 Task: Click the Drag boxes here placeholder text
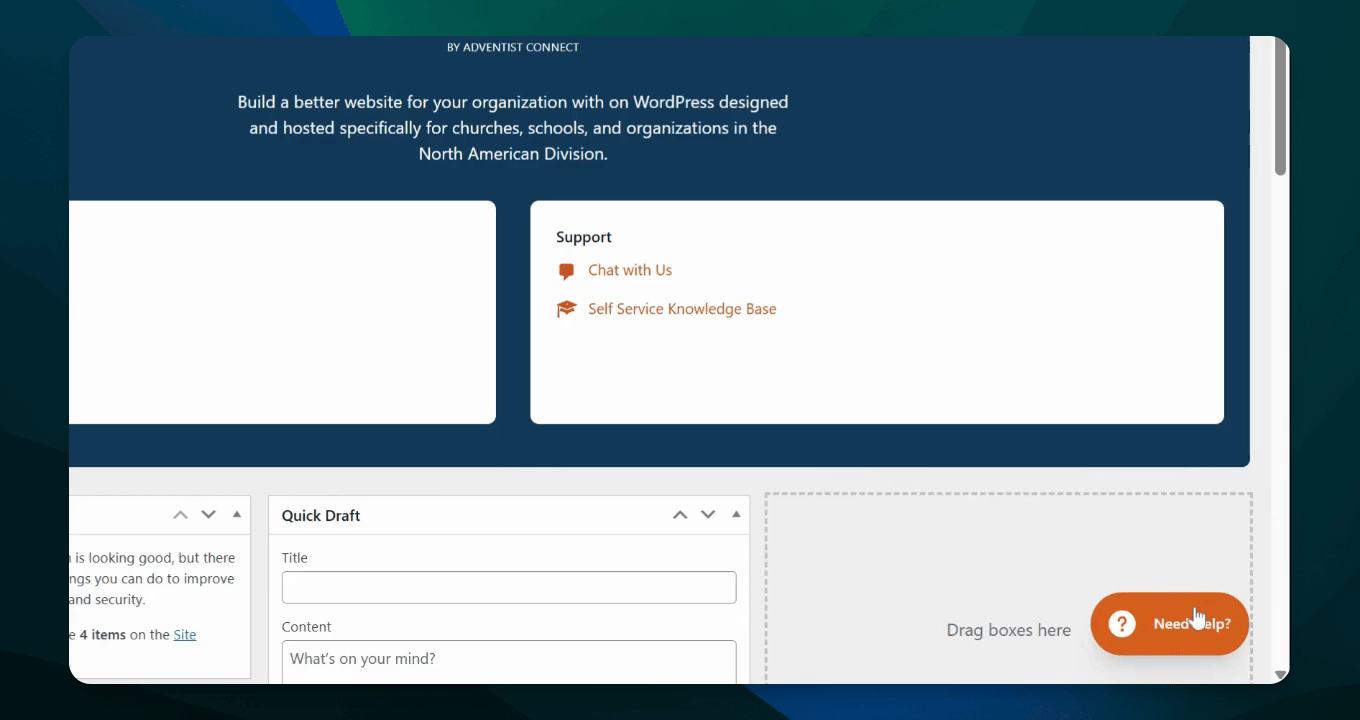(x=1009, y=630)
